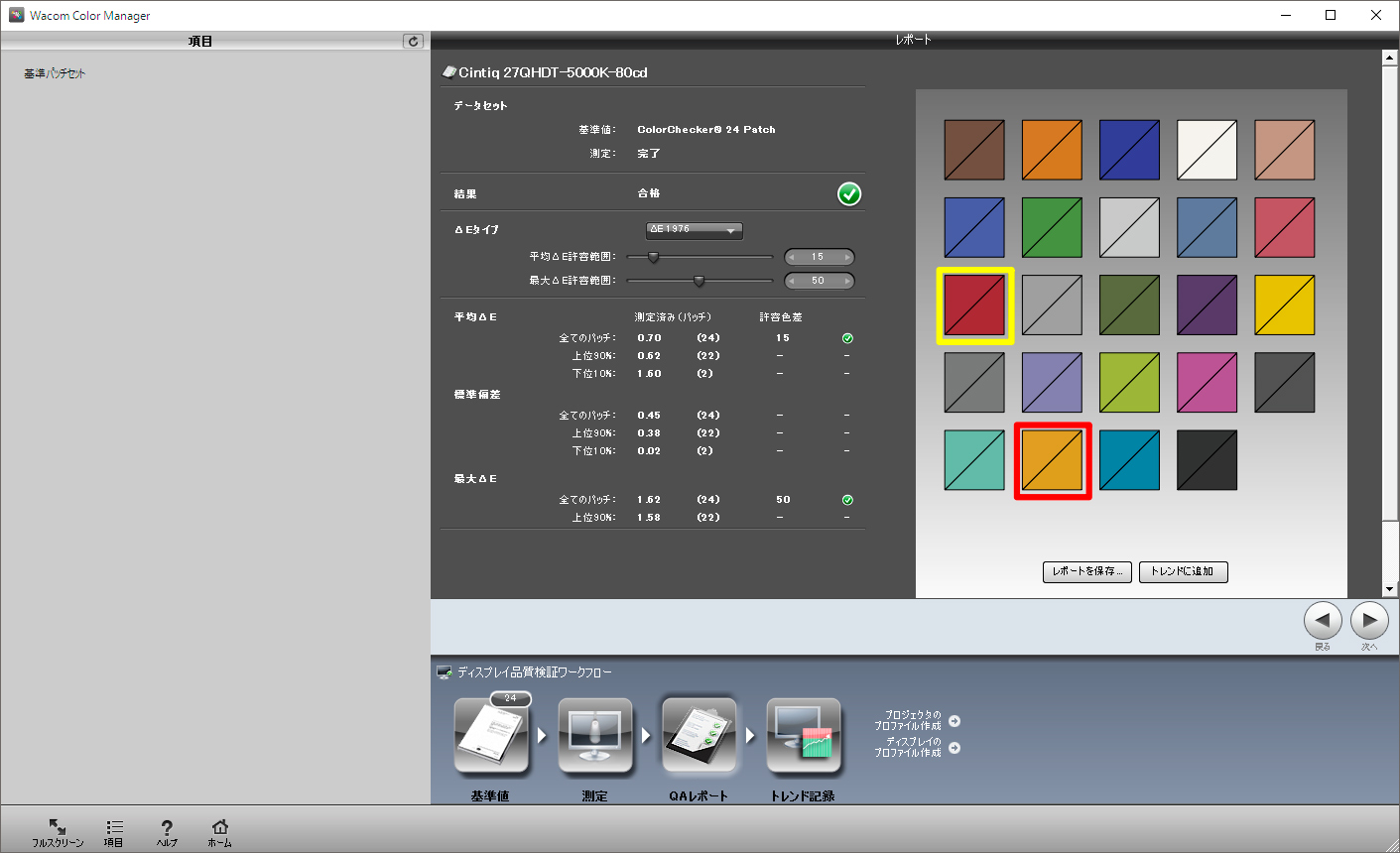Click the green check beside 最大ΔE tolerance 50
The height and width of the screenshot is (853, 1400).
[847, 500]
